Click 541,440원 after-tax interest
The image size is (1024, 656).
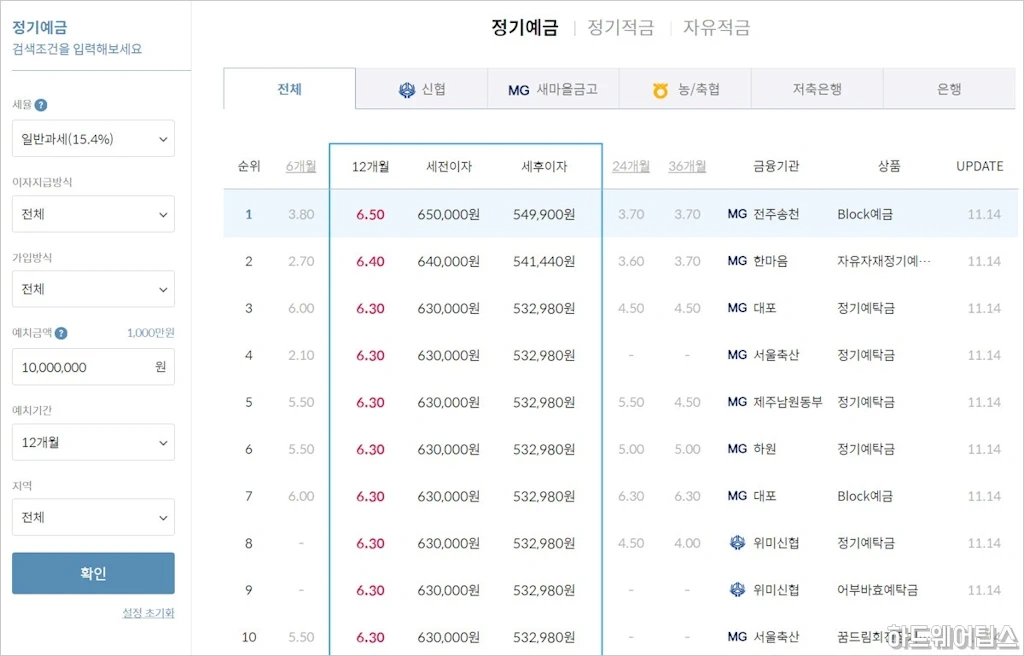click(544, 261)
